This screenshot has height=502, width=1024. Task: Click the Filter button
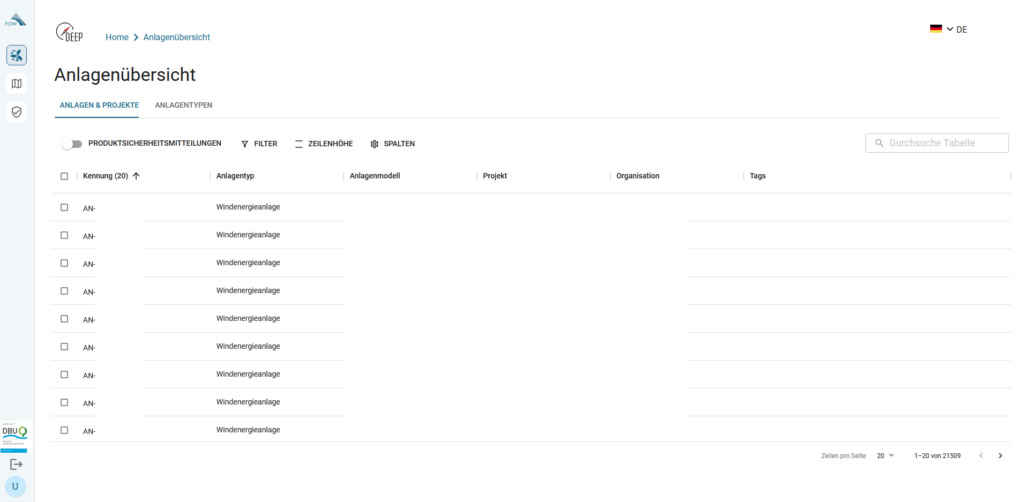259,144
